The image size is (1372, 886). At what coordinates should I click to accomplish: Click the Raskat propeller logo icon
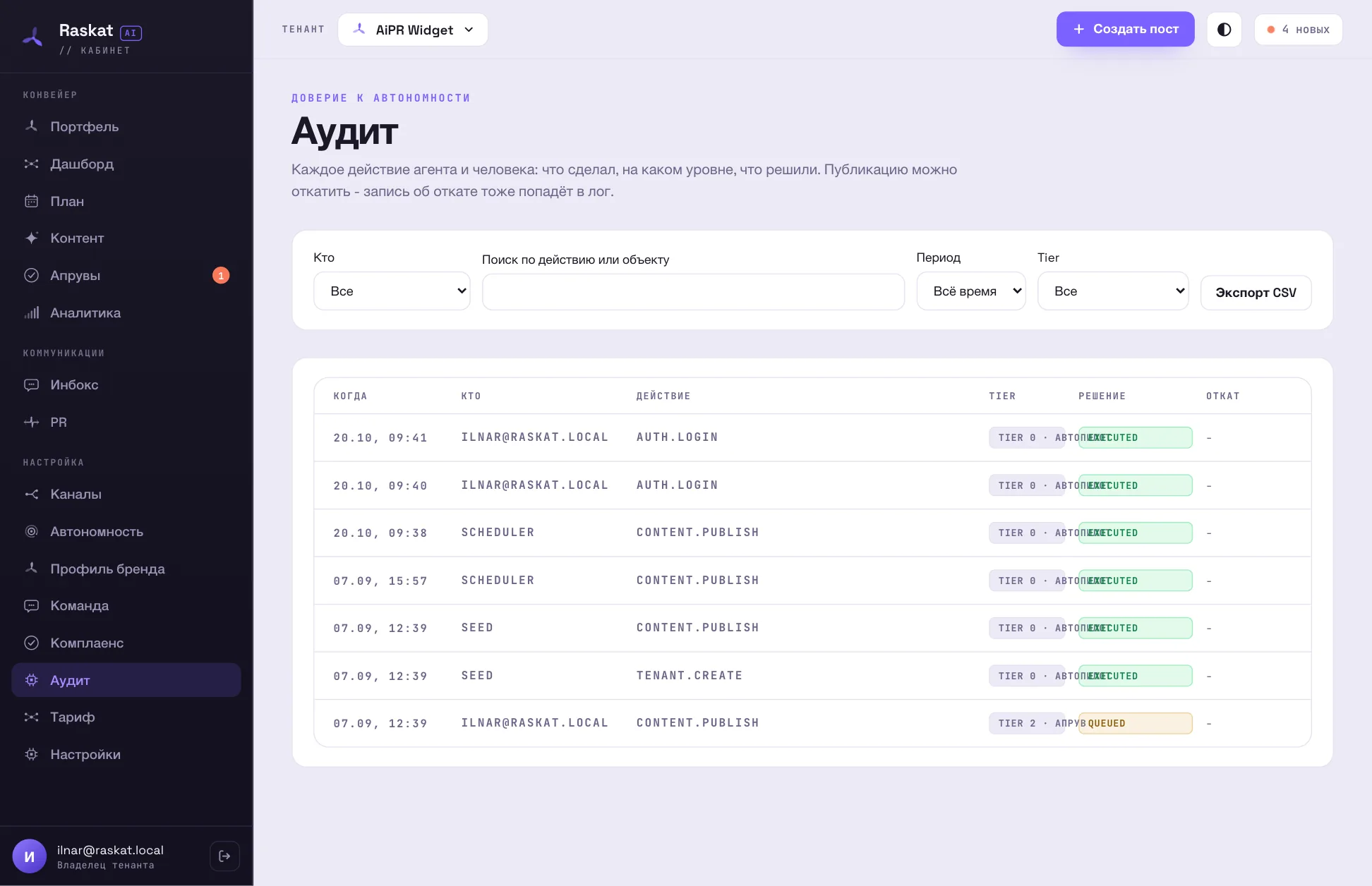[32, 37]
